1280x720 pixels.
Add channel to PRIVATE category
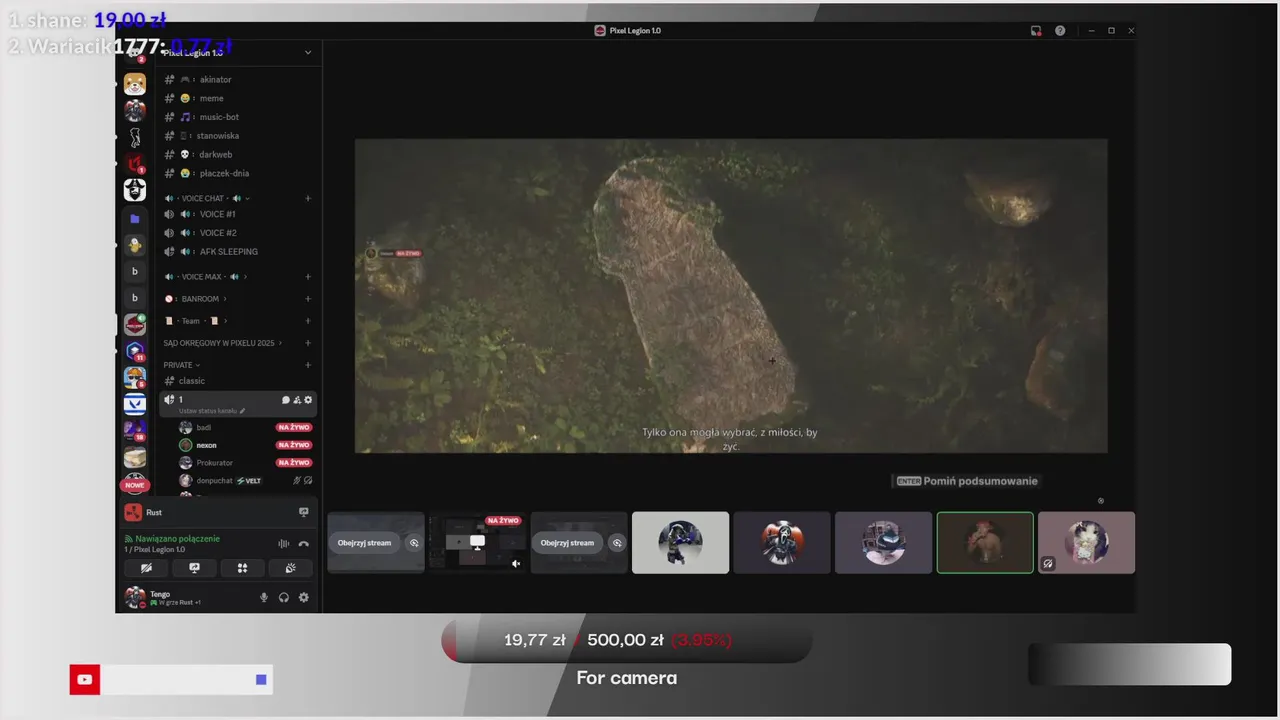308,365
